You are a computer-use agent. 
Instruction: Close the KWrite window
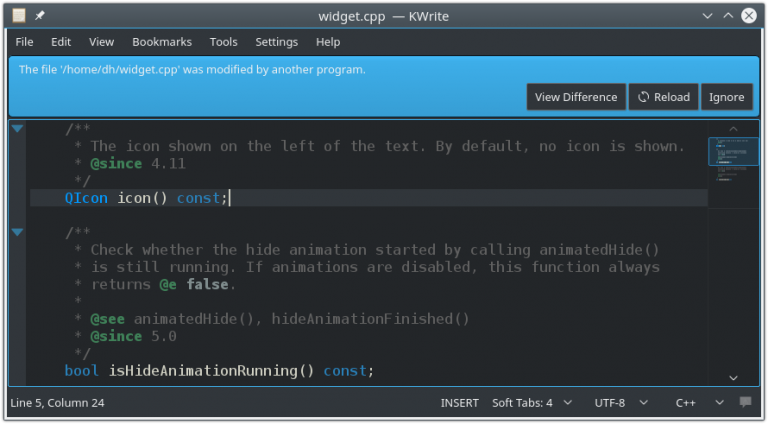click(x=750, y=16)
